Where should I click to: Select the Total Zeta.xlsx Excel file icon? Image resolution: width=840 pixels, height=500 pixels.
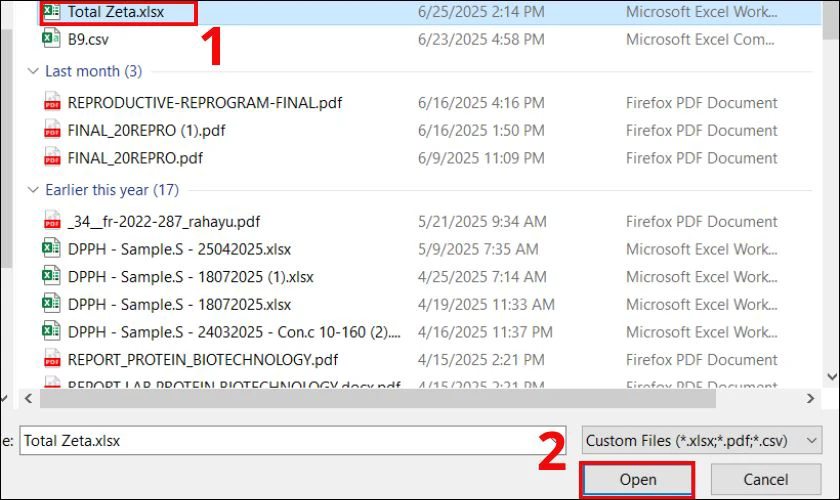51,11
